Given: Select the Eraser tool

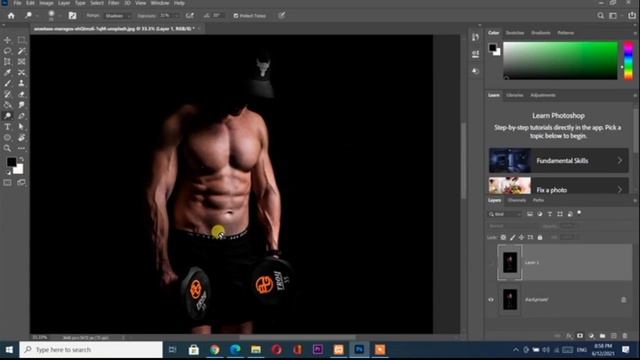Looking at the screenshot, I should click(x=21, y=94).
